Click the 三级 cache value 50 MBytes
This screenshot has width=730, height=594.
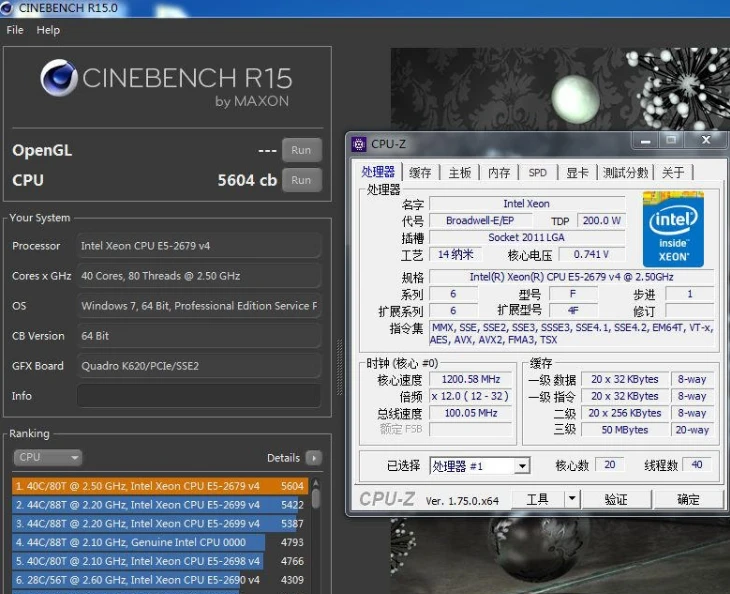pyautogui.click(x=625, y=430)
